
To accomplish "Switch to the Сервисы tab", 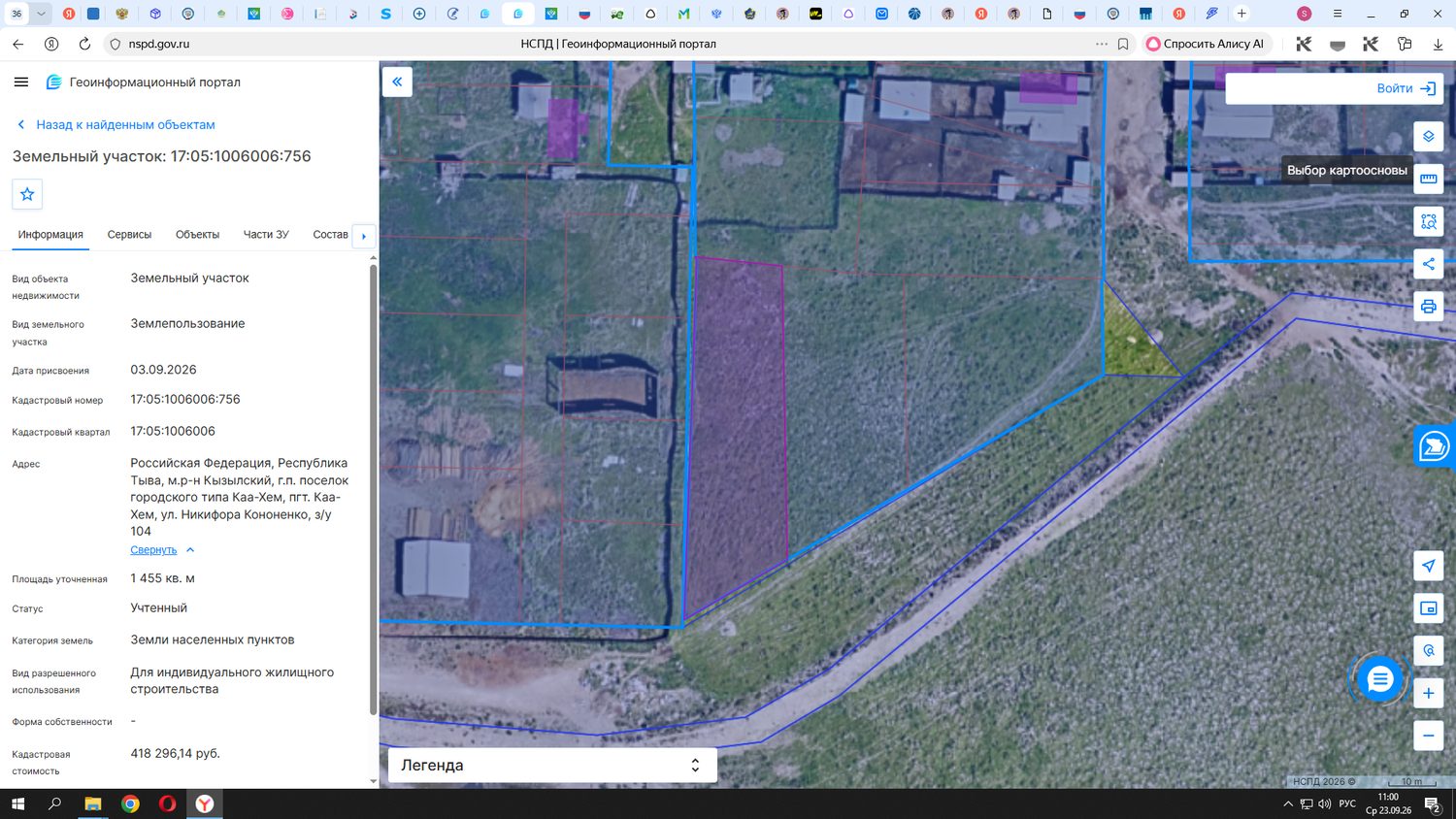I will coord(129,235).
